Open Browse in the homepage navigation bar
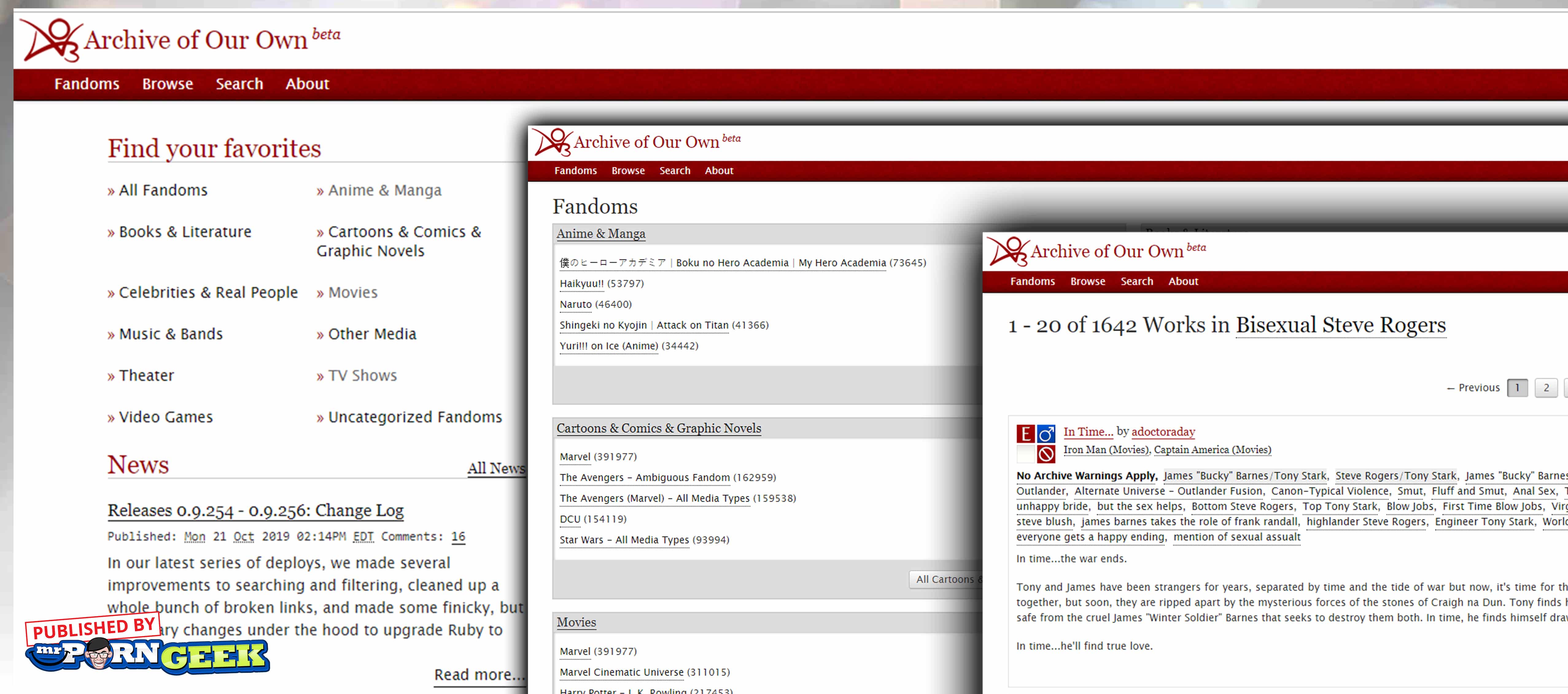Screen dimensions: 1568x694 click(x=167, y=84)
